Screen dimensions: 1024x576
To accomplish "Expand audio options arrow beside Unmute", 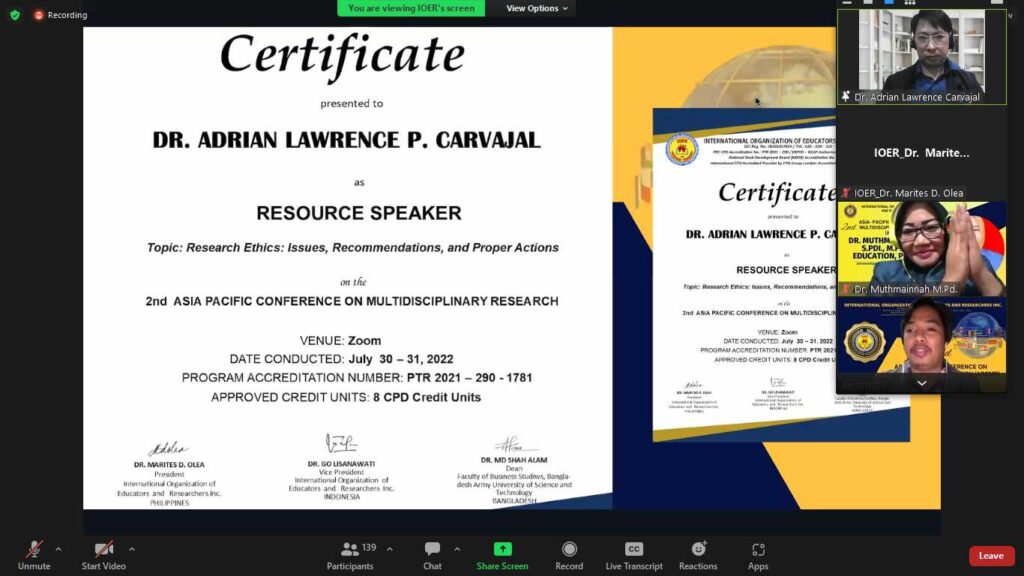I will pyautogui.click(x=58, y=548).
